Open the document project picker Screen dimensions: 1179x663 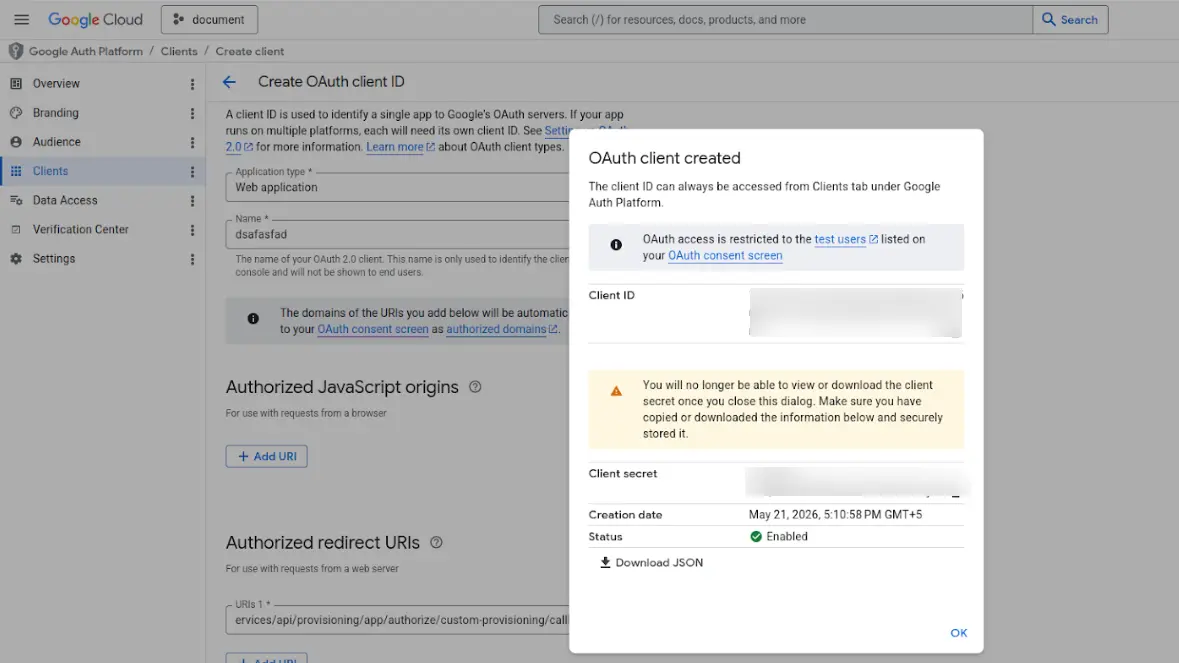(209, 20)
